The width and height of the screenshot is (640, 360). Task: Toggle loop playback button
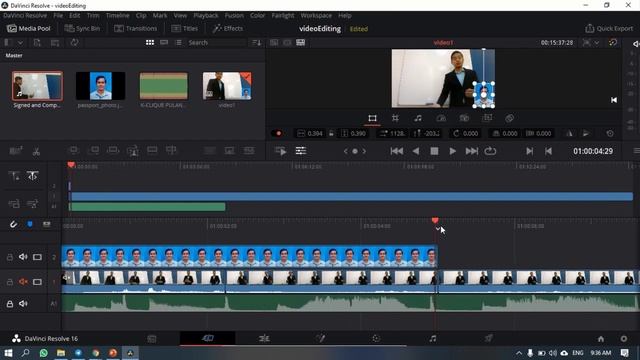(x=490, y=151)
